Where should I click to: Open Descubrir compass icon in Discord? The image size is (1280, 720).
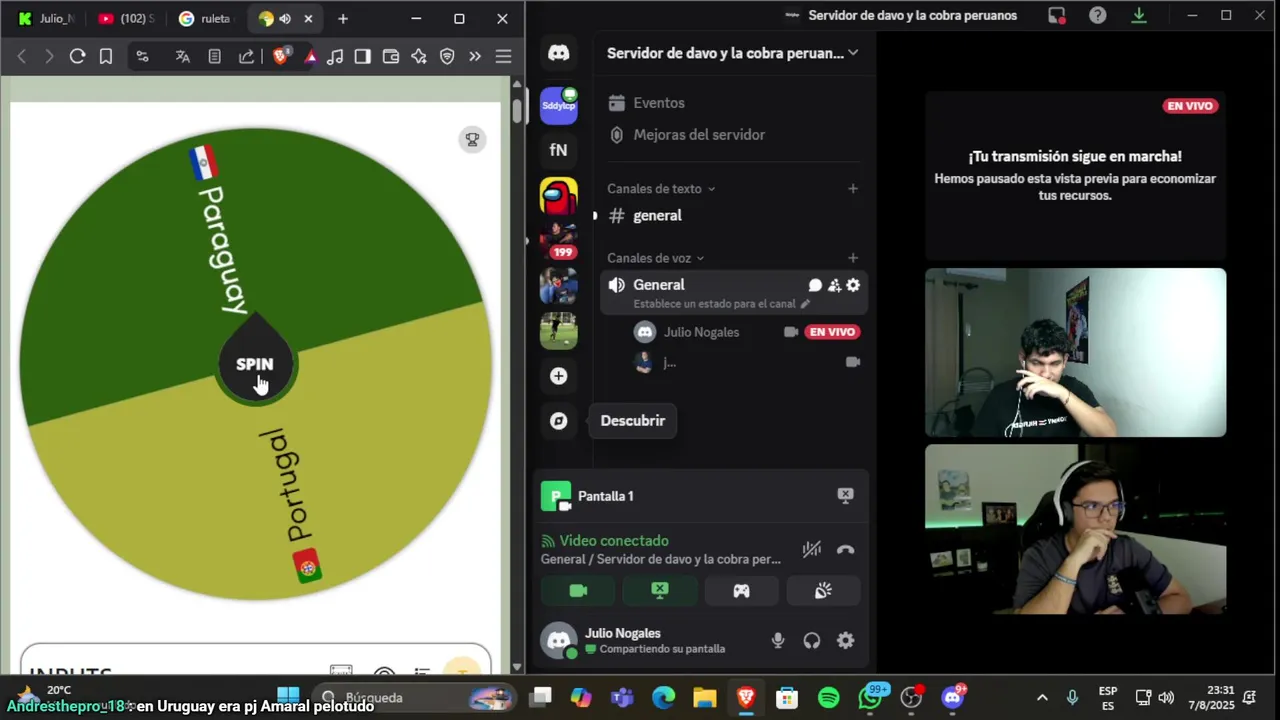(x=559, y=421)
